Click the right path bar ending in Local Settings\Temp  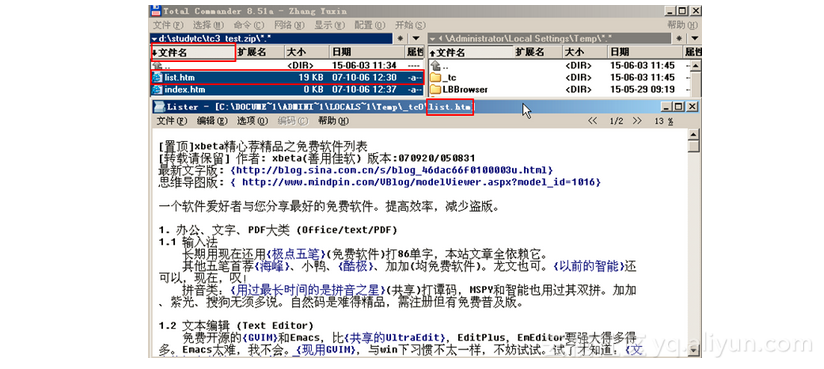coord(550,38)
